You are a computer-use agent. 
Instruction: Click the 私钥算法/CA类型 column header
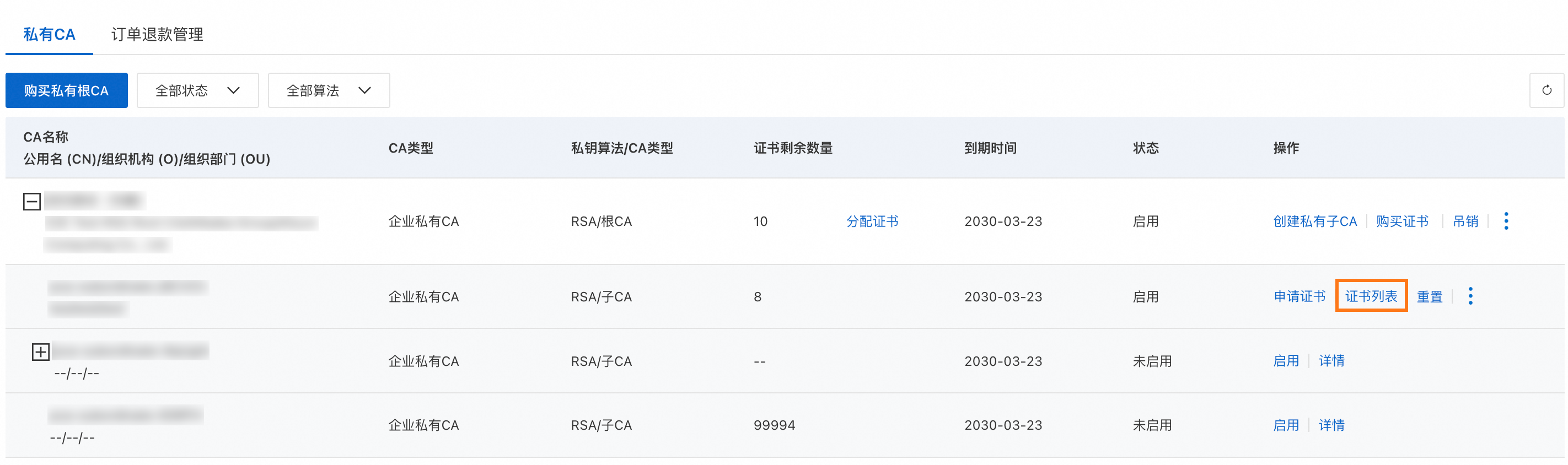[x=621, y=148]
